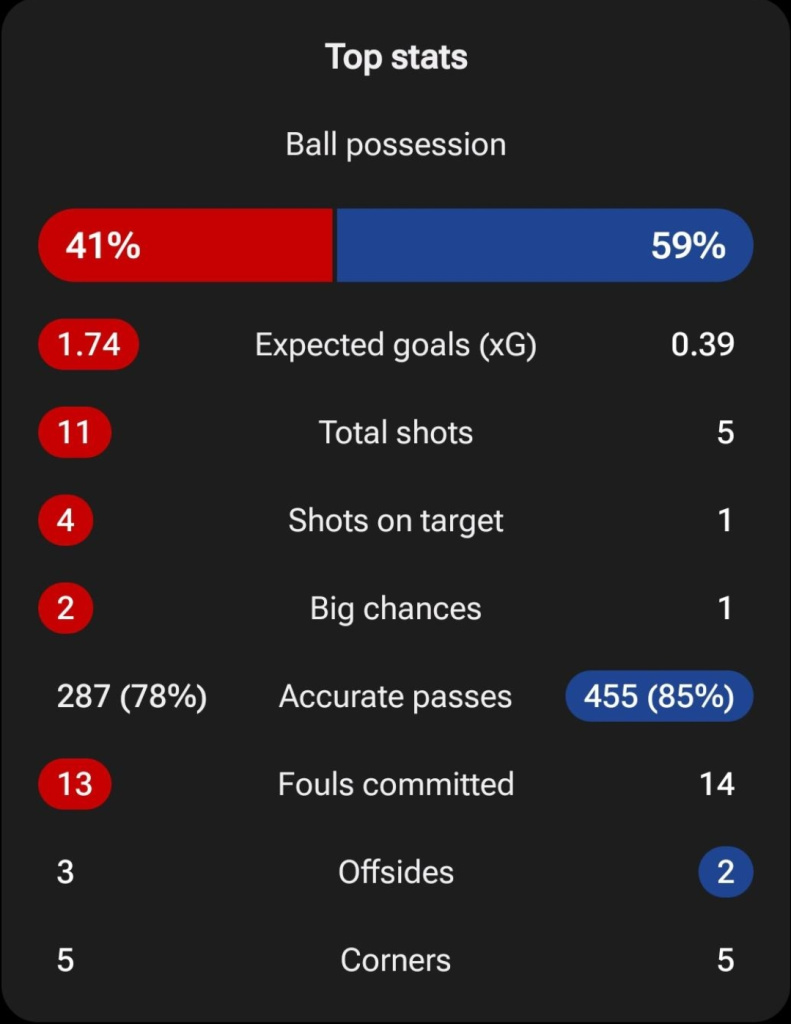791x1024 pixels.
Task: Click the 287 (78%) accurate passes value
Action: click(132, 696)
